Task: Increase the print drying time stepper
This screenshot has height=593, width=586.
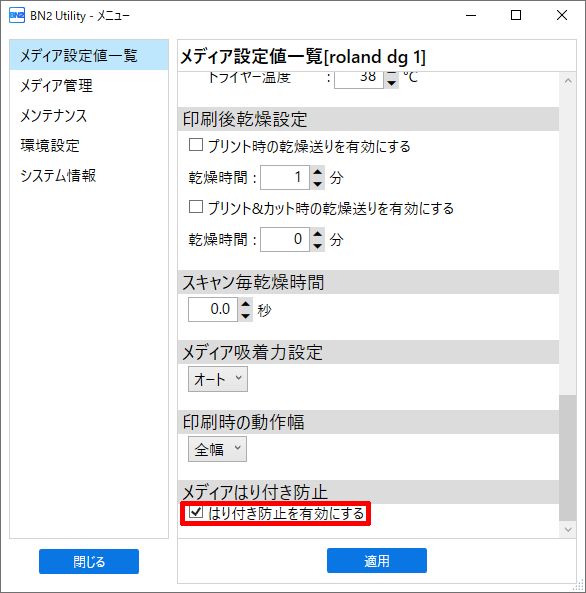Action: tap(317, 172)
